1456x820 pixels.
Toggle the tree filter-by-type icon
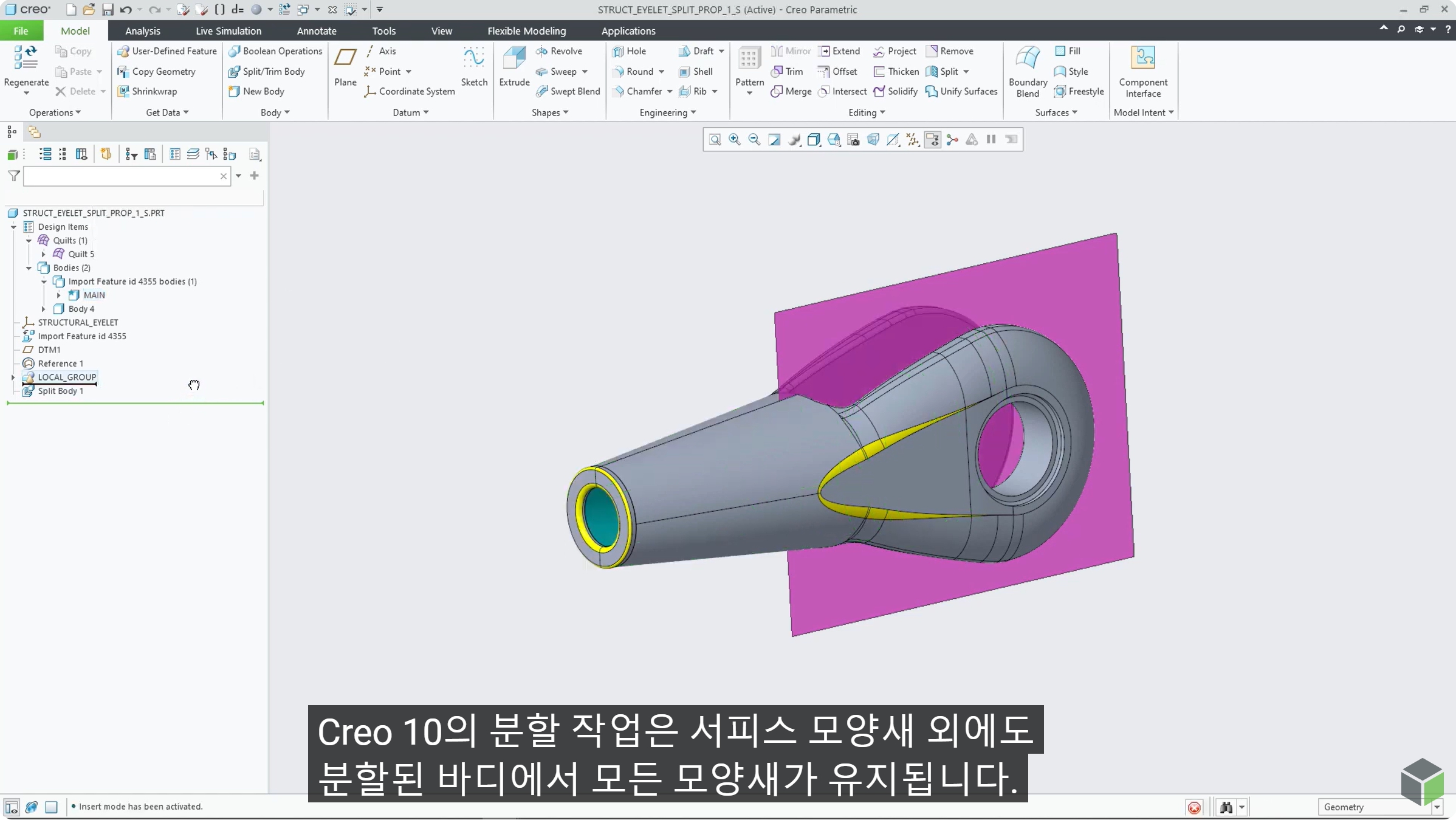tap(131, 154)
